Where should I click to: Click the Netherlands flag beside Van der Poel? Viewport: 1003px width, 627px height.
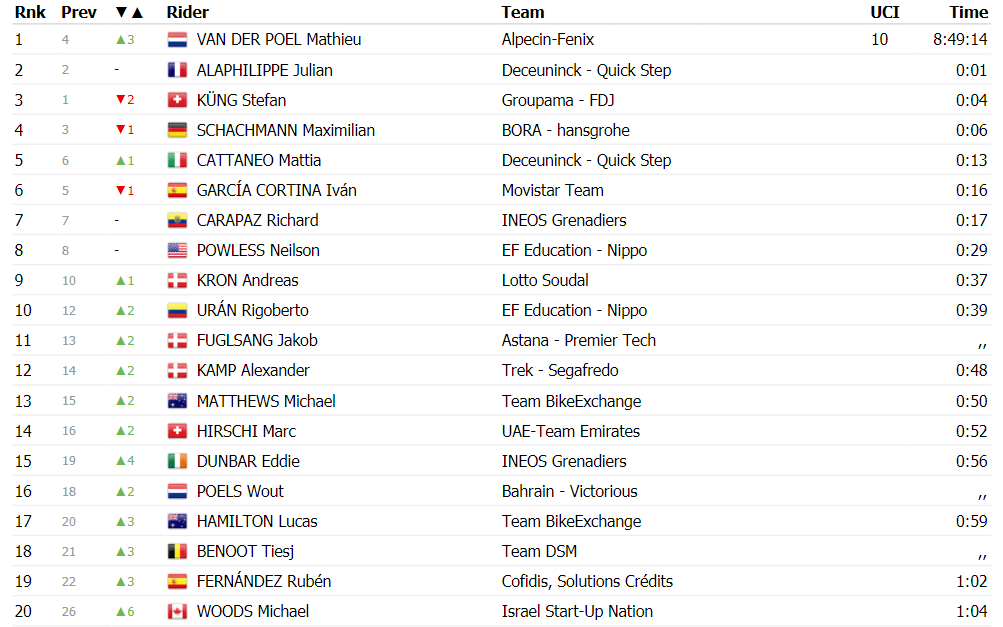(x=177, y=40)
